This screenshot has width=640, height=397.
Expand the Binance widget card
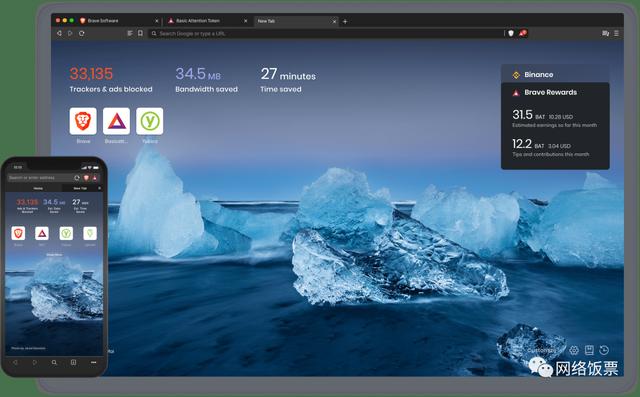pyautogui.click(x=555, y=75)
